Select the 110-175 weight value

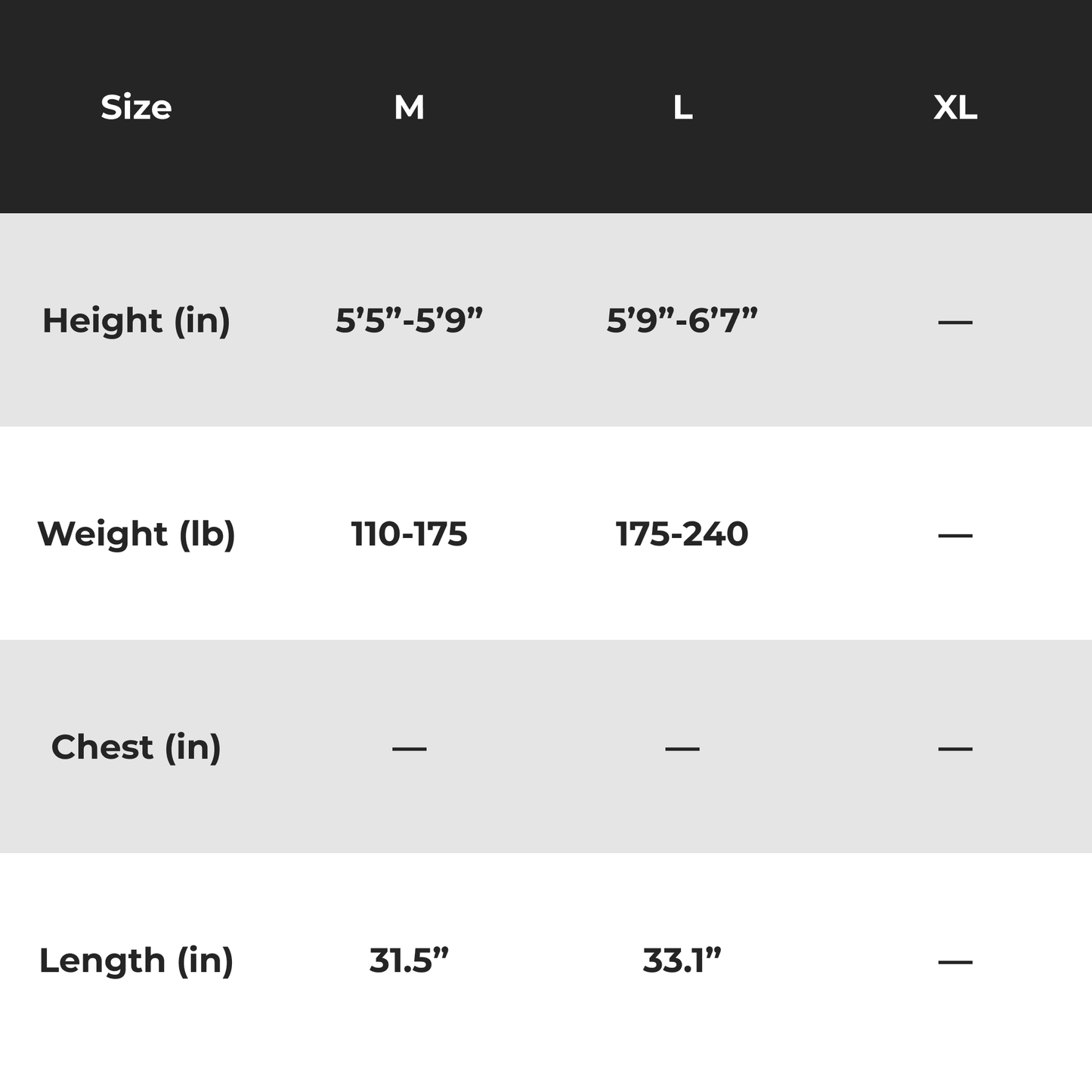409,534
